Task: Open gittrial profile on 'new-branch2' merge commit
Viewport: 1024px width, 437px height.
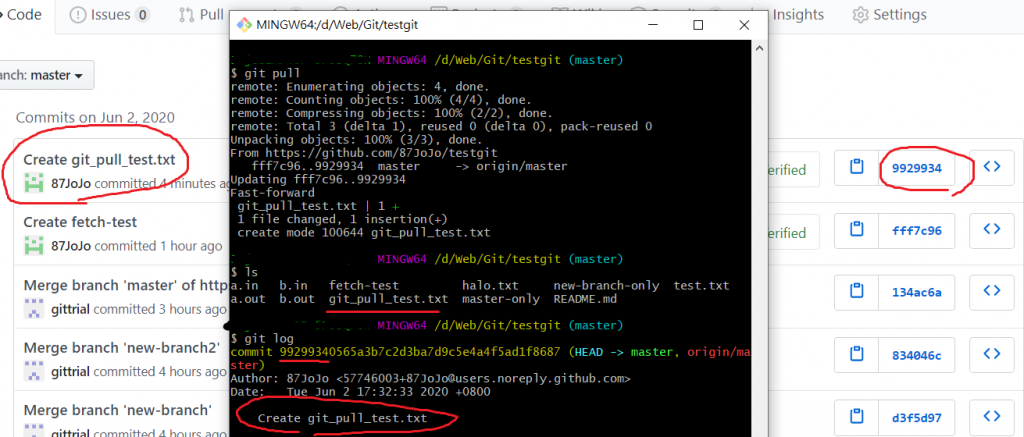Action: click(x=71, y=372)
